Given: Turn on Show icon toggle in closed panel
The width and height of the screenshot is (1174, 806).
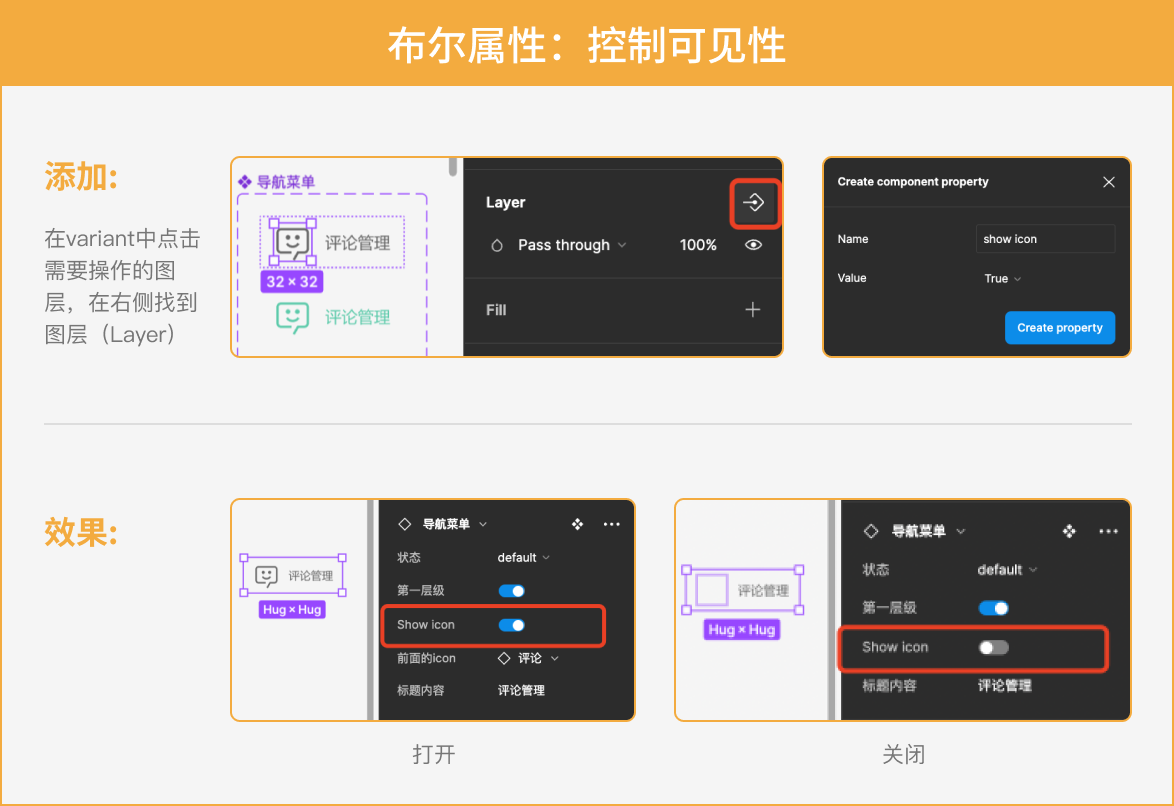Looking at the screenshot, I should pyautogui.click(x=994, y=648).
